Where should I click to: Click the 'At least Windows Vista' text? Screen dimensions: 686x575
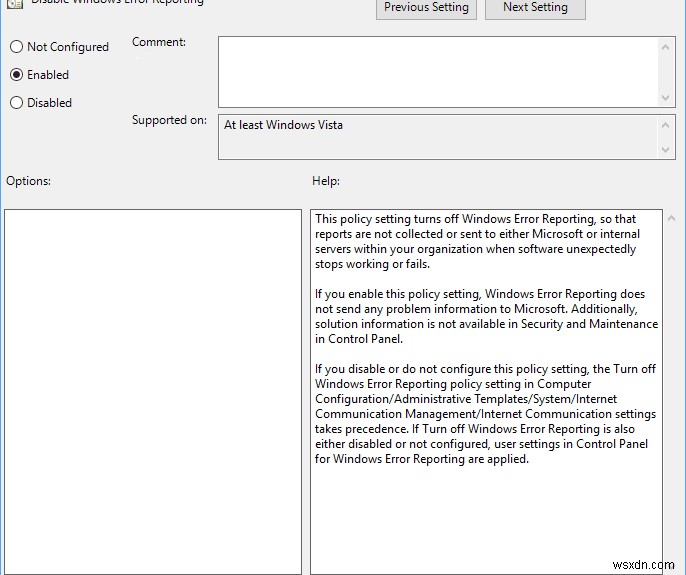click(x=283, y=125)
